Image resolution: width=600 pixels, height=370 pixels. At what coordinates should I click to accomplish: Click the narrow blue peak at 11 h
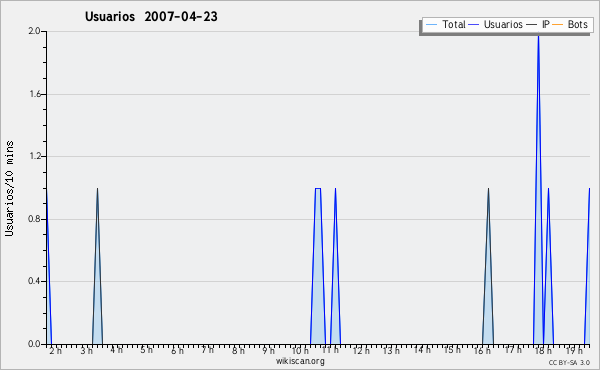click(x=335, y=266)
